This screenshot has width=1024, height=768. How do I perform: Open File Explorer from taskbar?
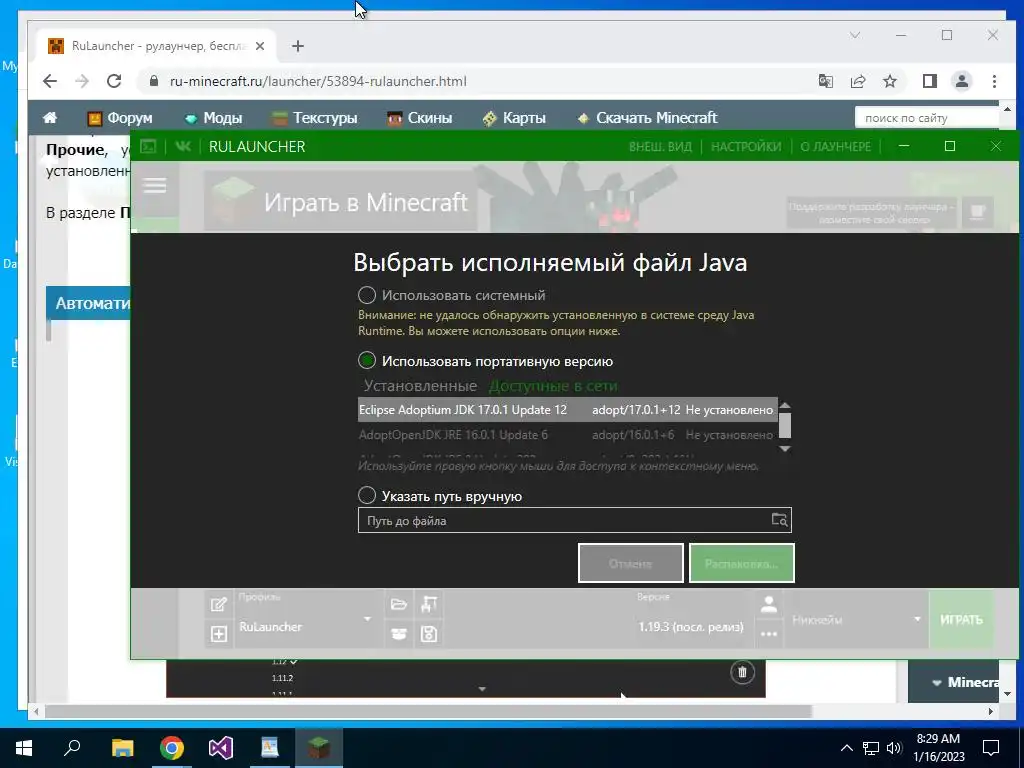(x=122, y=748)
